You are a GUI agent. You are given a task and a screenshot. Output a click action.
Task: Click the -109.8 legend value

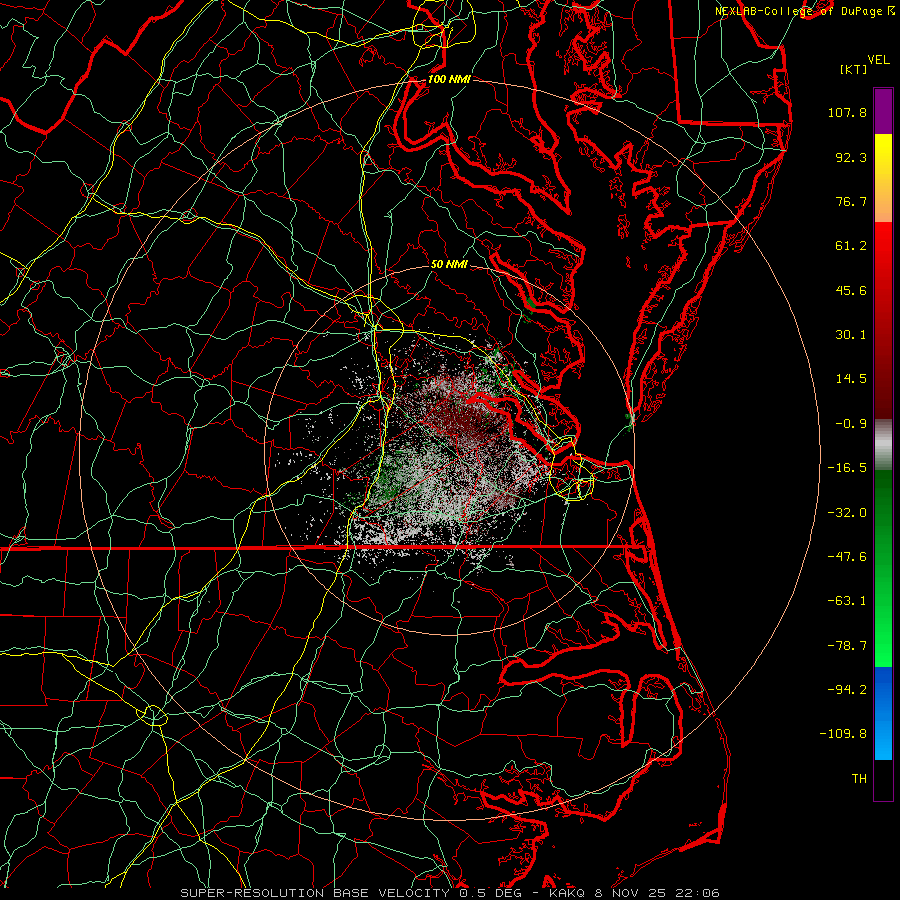[x=843, y=734]
